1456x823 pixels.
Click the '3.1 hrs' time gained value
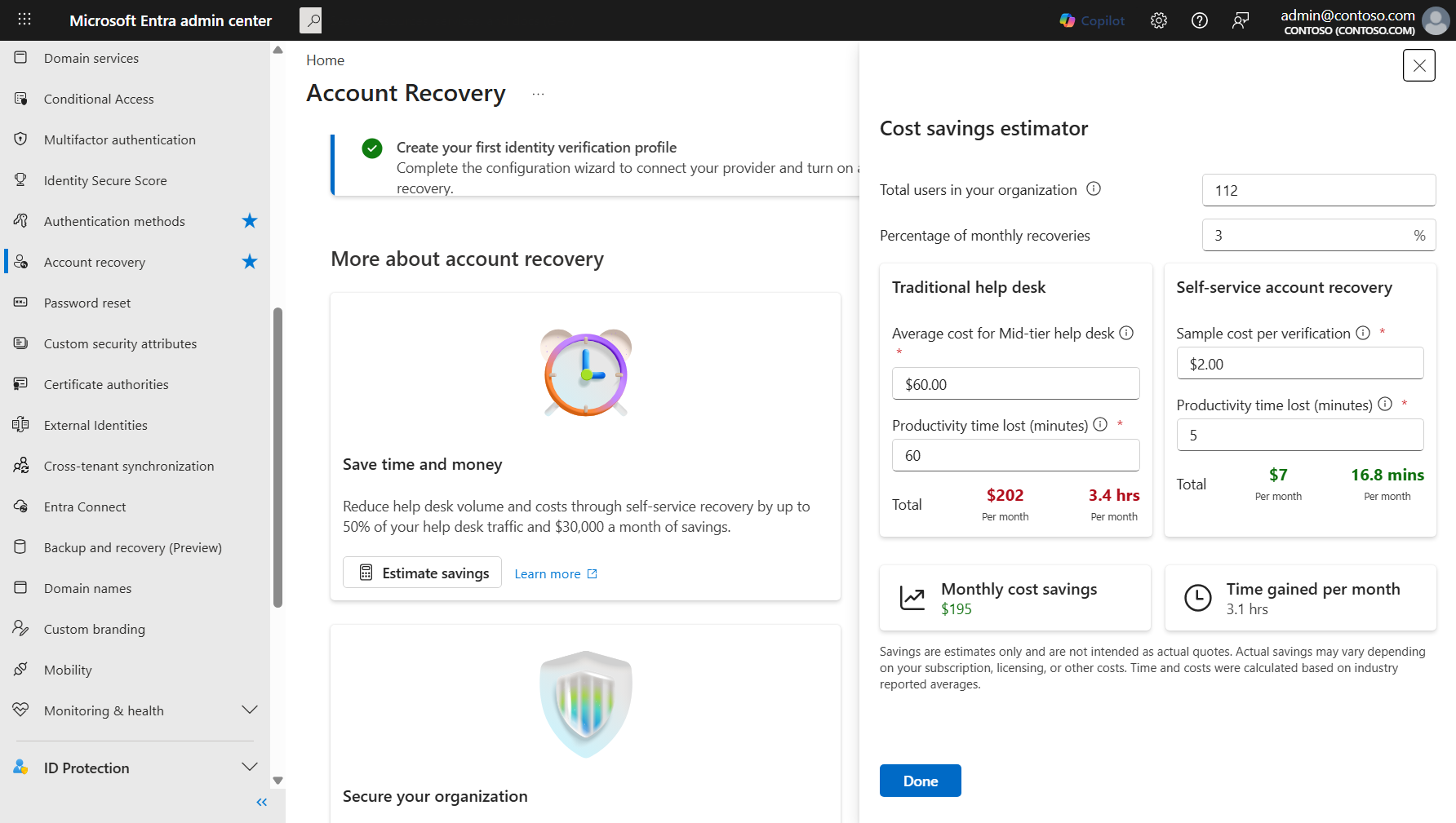click(1247, 609)
